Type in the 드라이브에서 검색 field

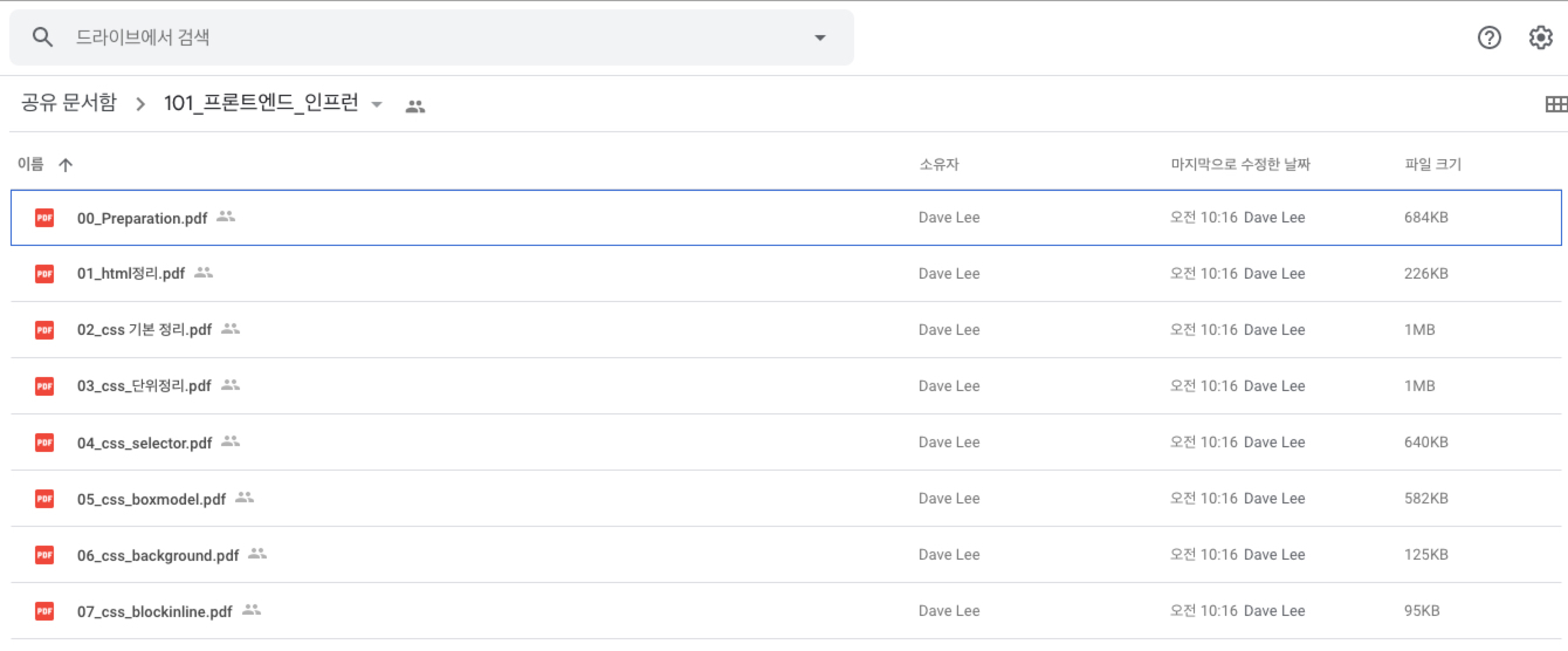(x=426, y=37)
